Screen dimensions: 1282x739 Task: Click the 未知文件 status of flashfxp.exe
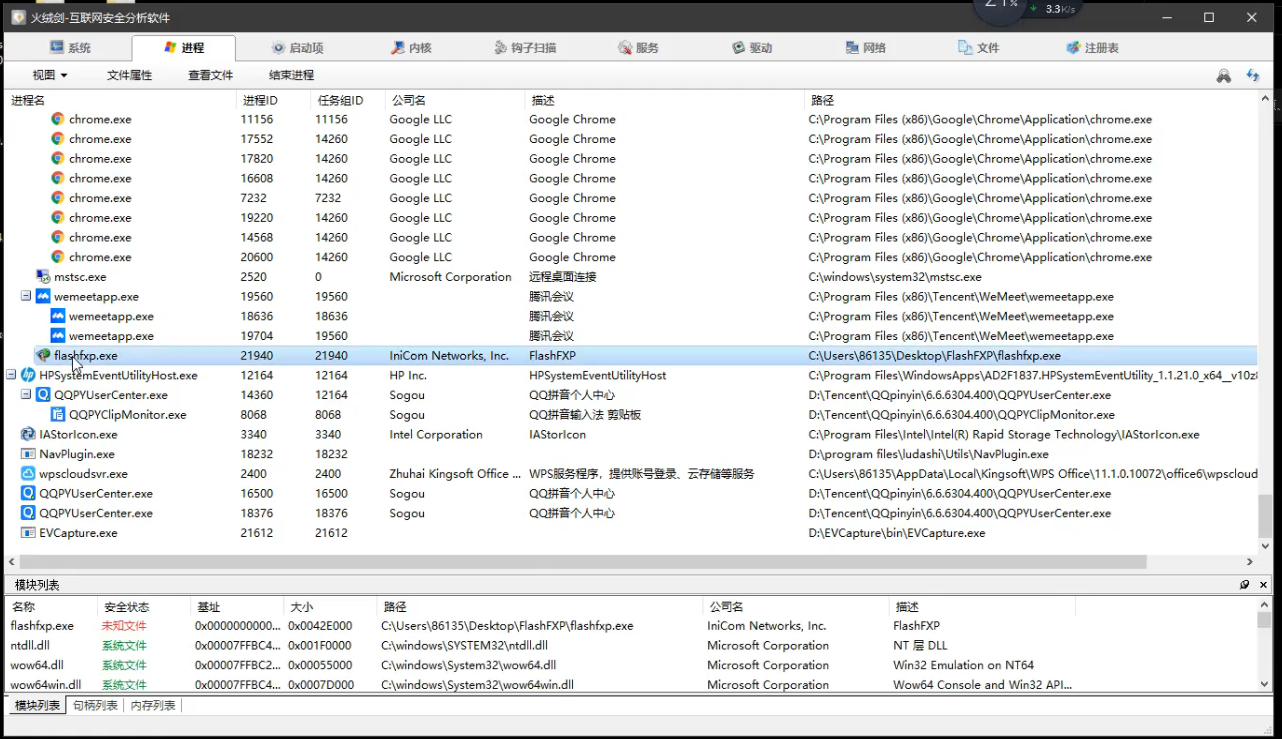[124, 626]
